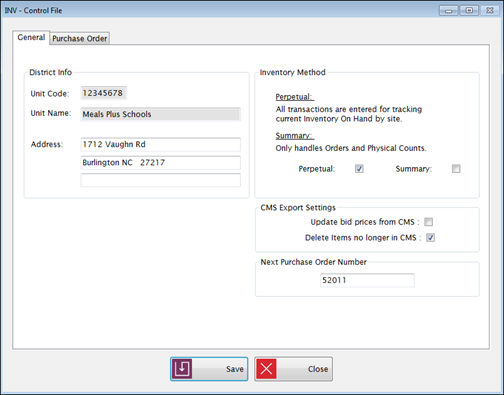This screenshot has height=395, width=504.
Task: Click the Next Purchase Order Number field
Action: [367, 280]
